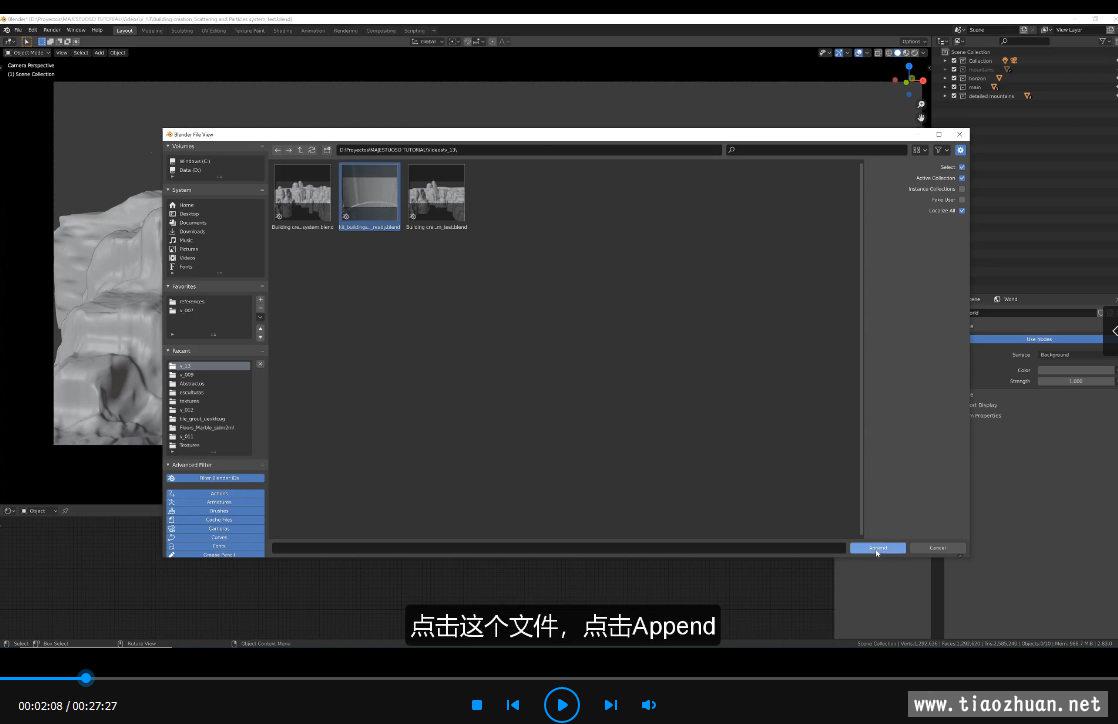The image size is (1118, 724).
Task: Go to the Pictures system folder
Action: pos(188,249)
